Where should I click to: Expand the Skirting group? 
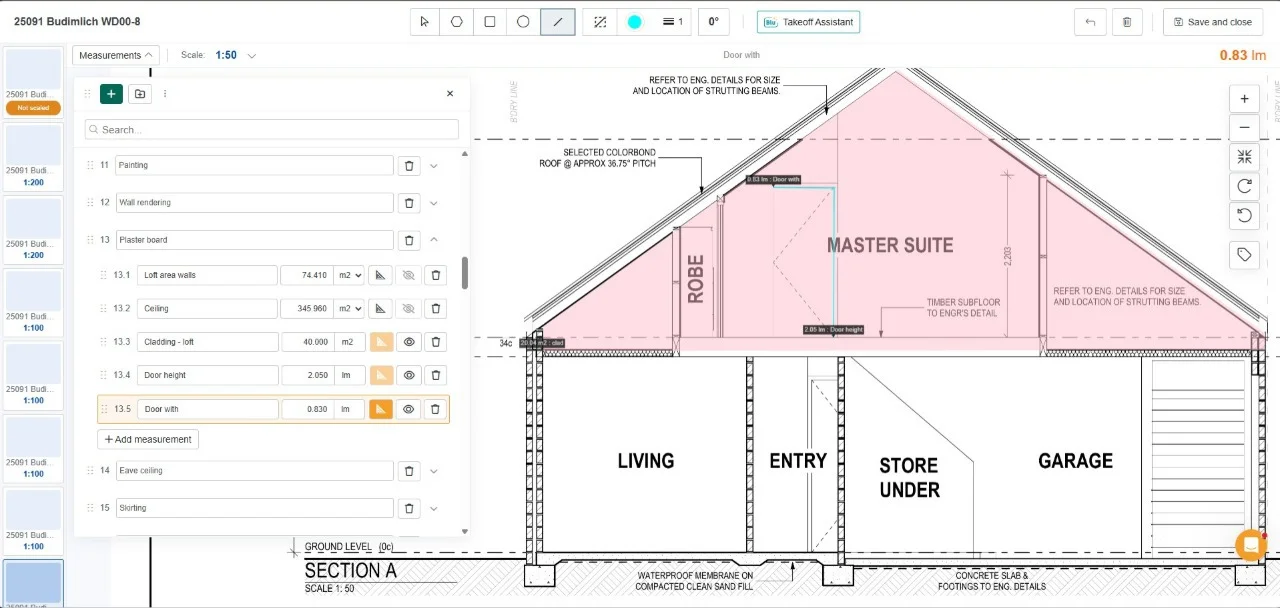[434, 508]
